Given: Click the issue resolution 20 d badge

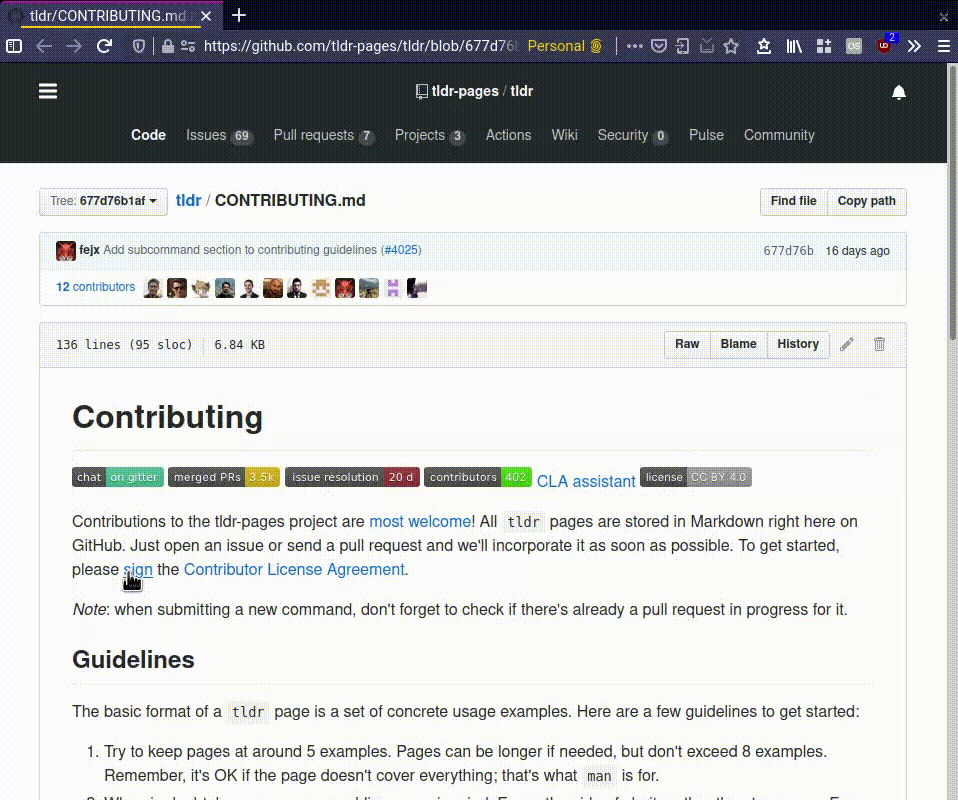Looking at the screenshot, I should [352, 477].
